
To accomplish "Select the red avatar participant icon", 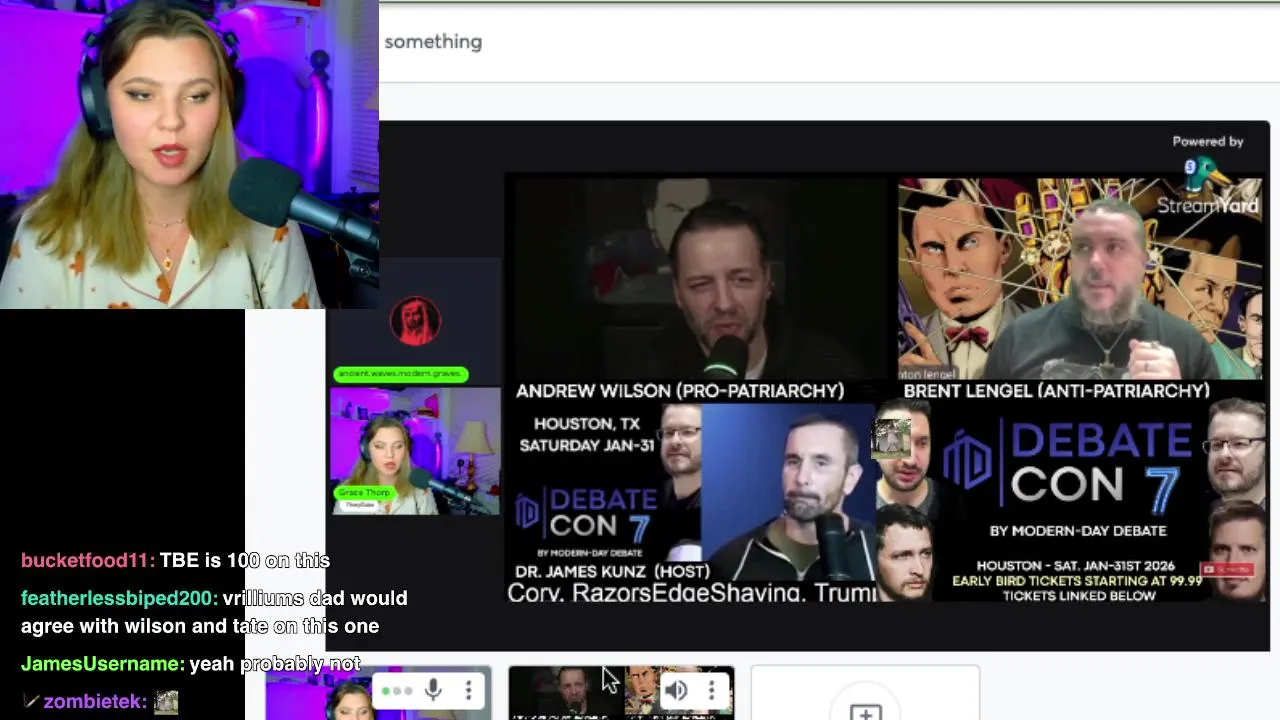I will pyautogui.click(x=415, y=321).
